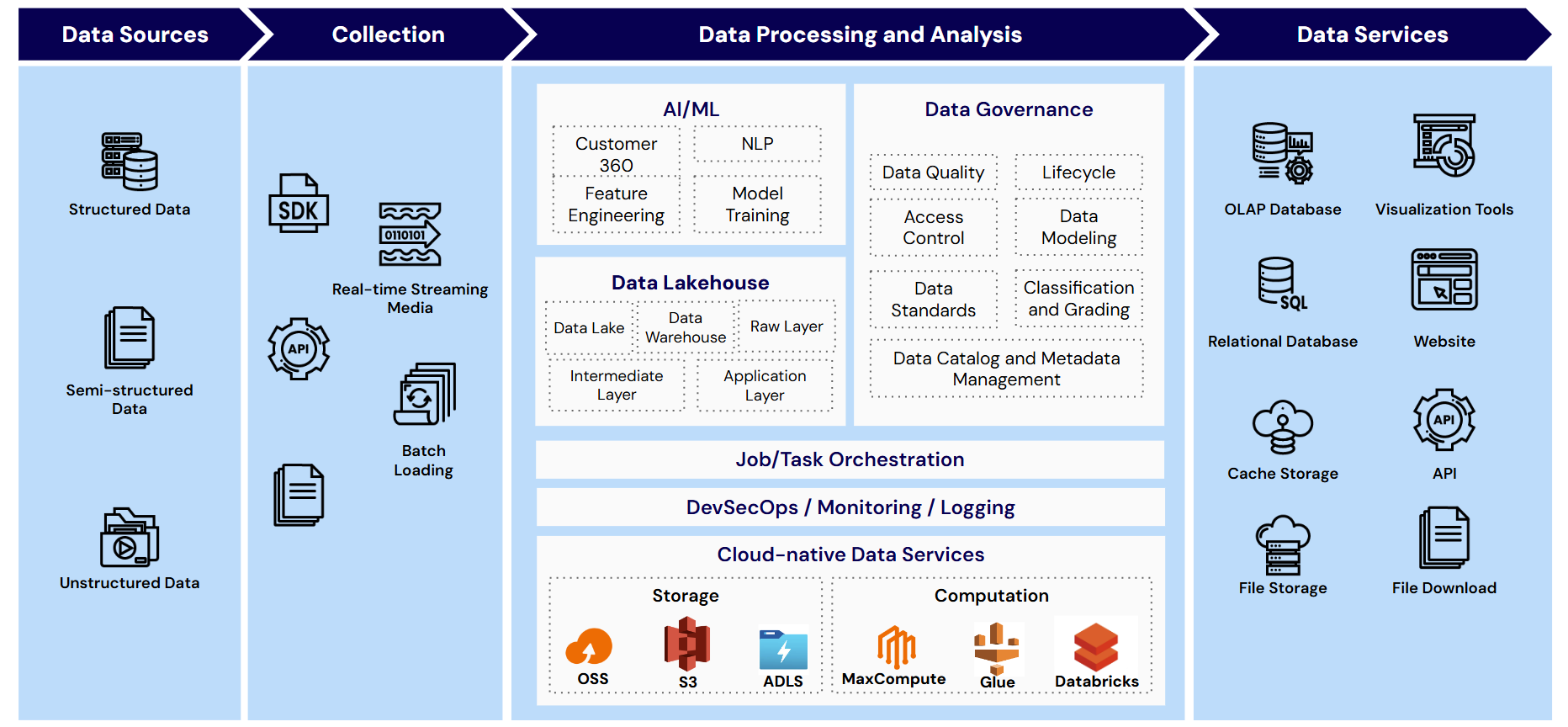
Task: Click the Databricks logo
Action: (x=1096, y=647)
